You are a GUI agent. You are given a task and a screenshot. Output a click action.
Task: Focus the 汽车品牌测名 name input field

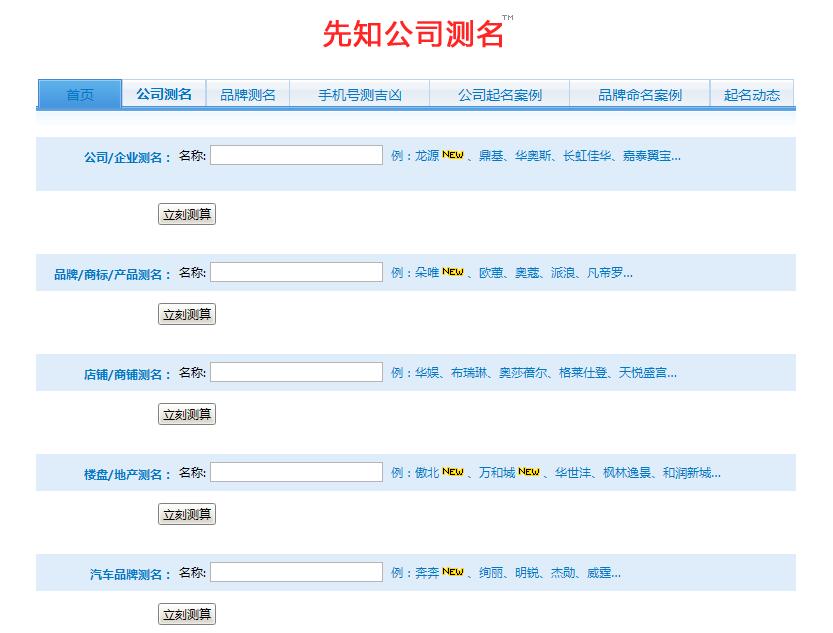click(x=296, y=572)
